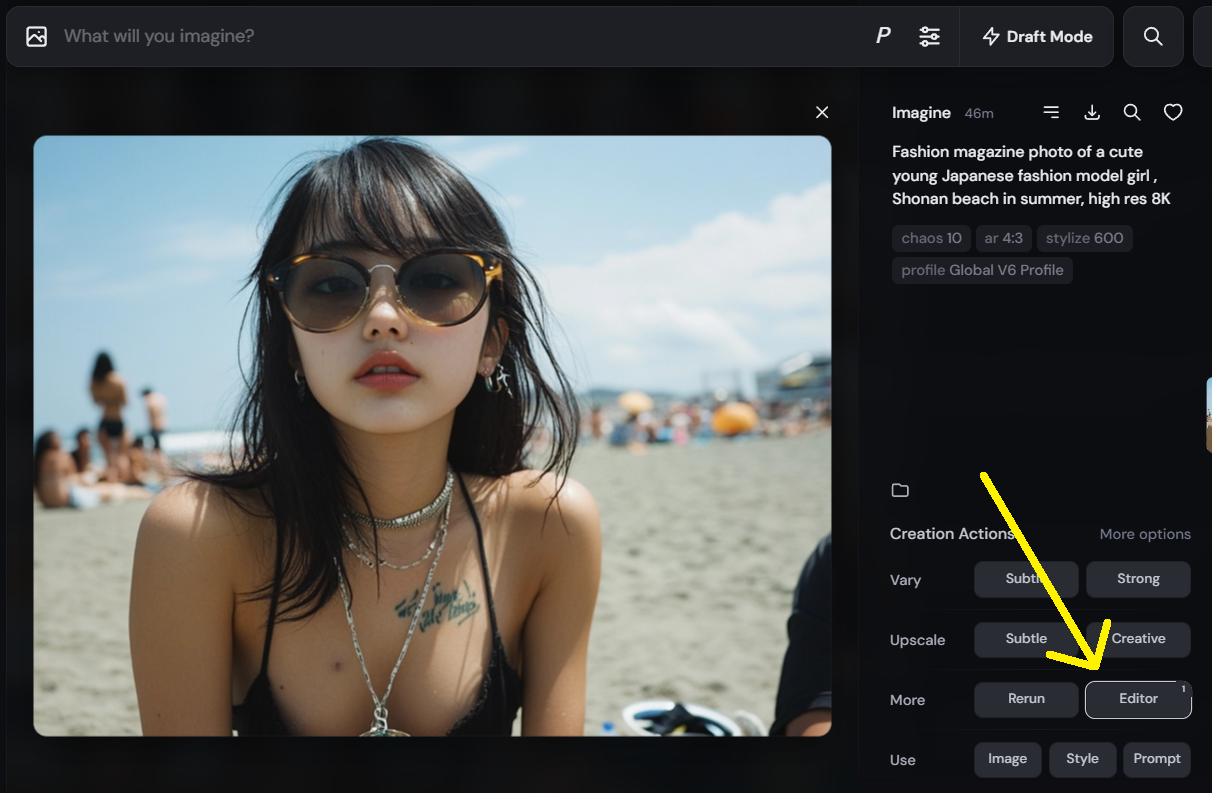
Task: Open the prompt settings sliders icon
Action: (930, 36)
